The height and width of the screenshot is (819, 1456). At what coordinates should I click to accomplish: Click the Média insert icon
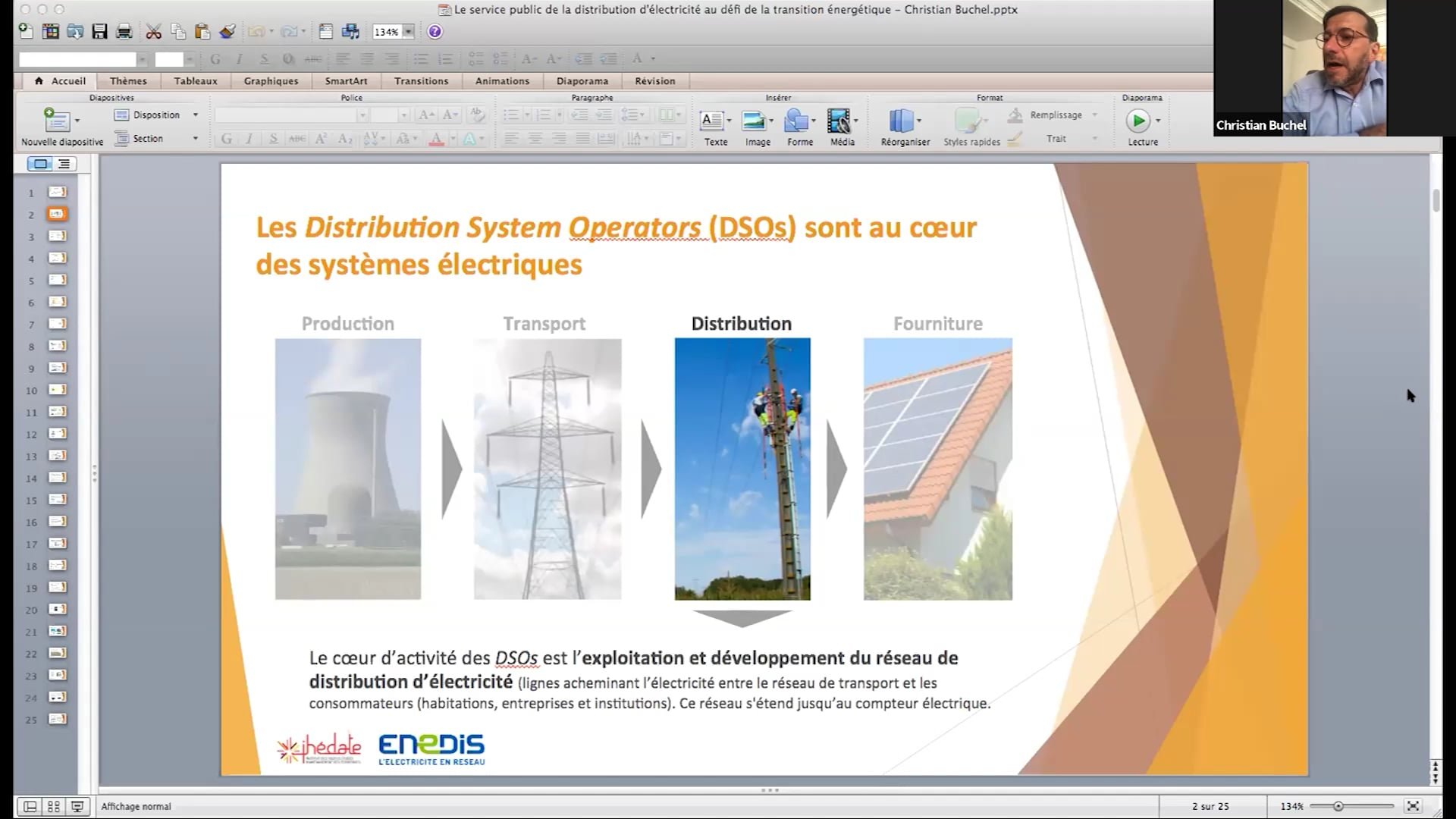click(x=839, y=121)
